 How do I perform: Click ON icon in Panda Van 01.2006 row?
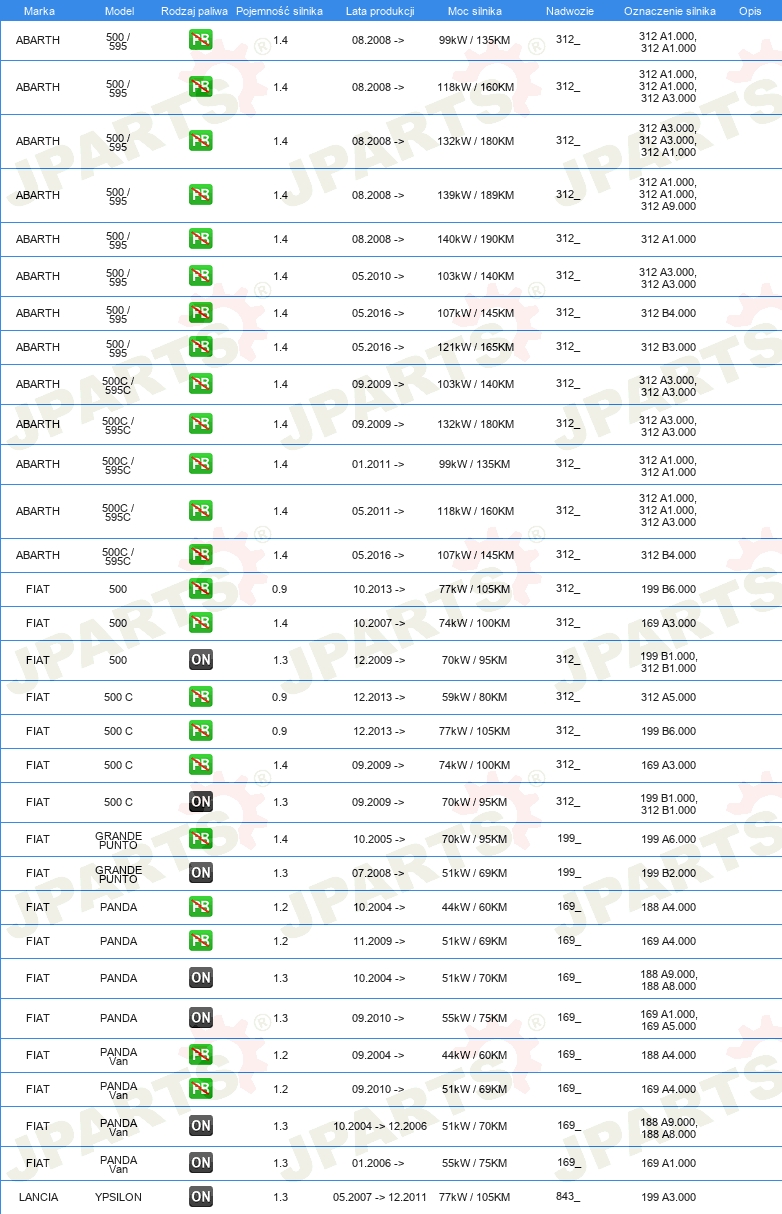(x=201, y=1163)
